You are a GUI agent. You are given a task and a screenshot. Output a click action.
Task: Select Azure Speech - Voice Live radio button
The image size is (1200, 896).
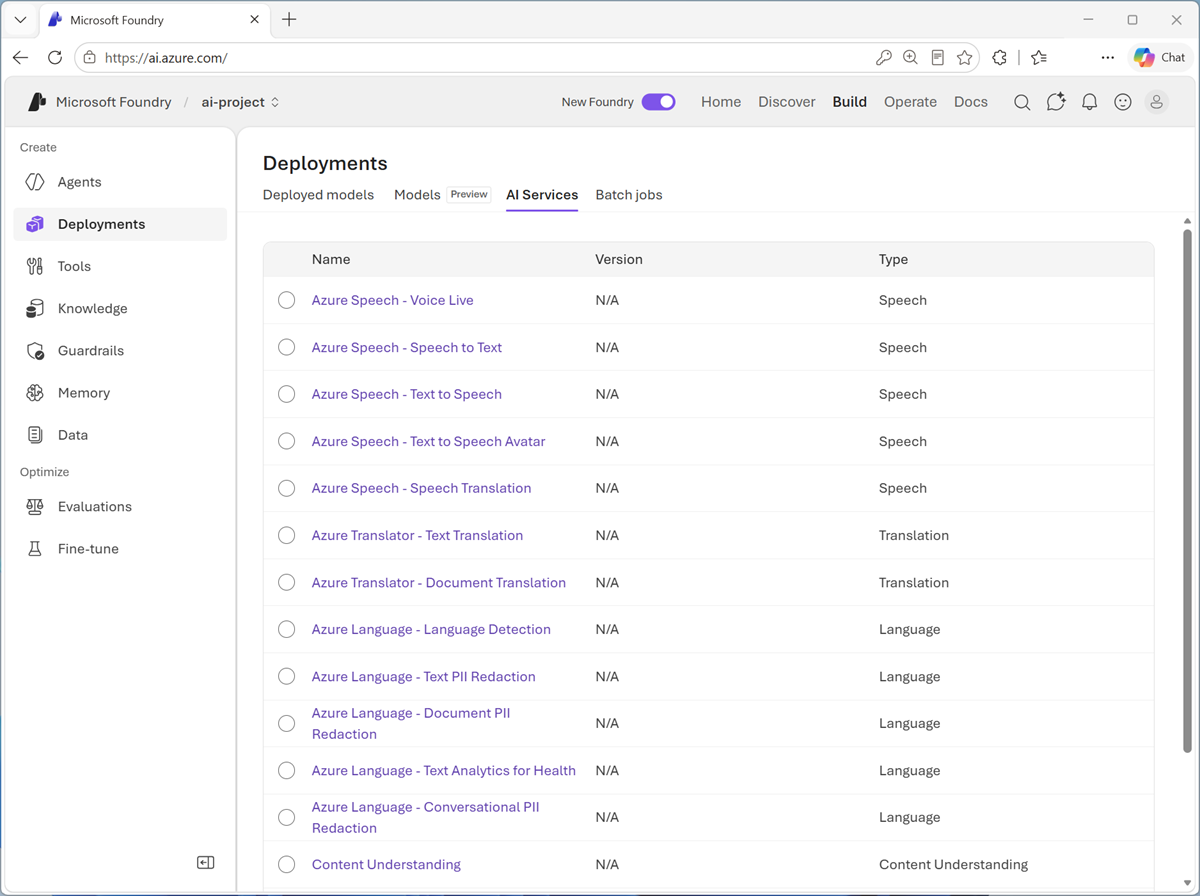287,300
